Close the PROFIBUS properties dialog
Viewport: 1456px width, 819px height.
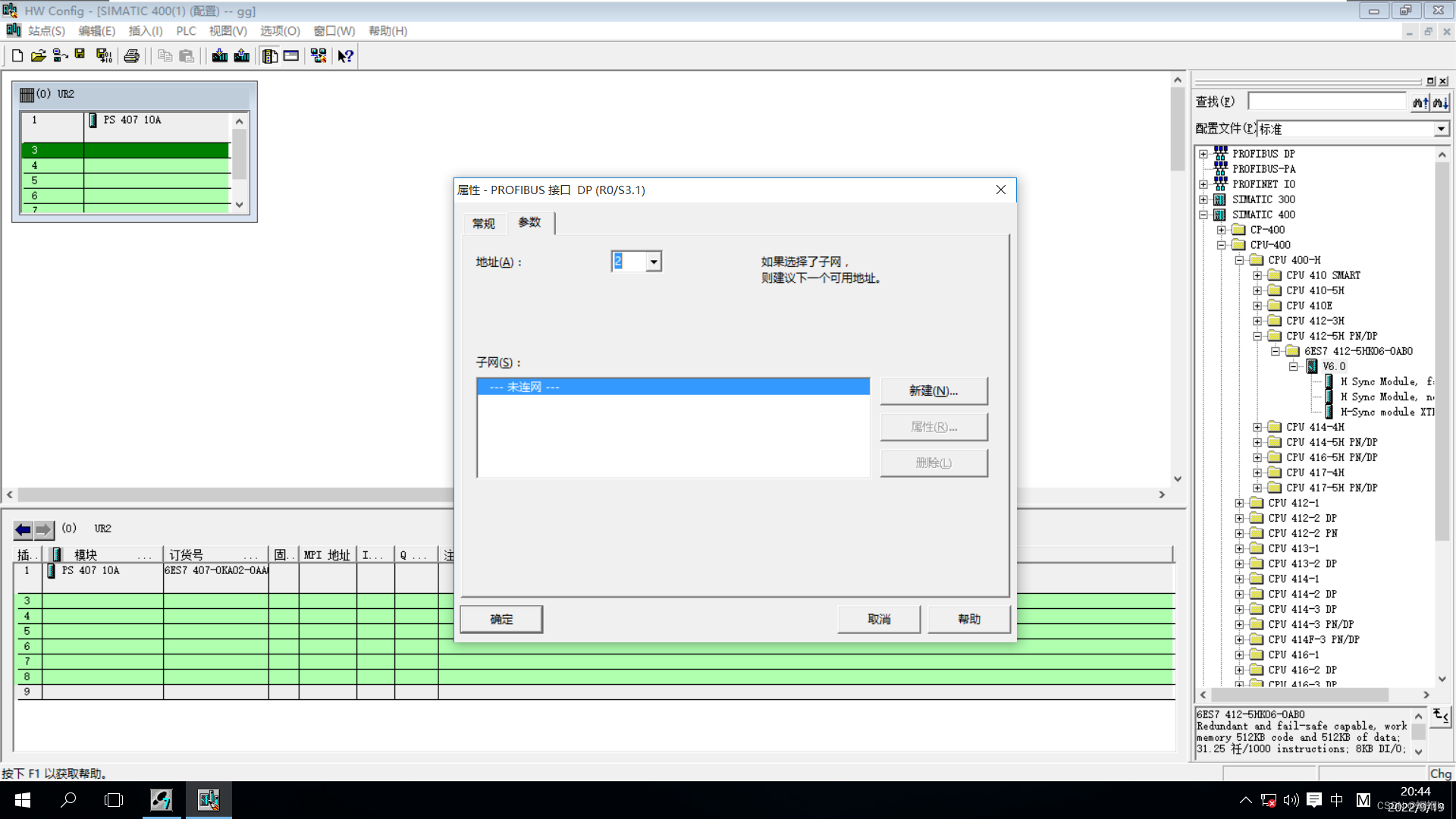coord(1001,190)
